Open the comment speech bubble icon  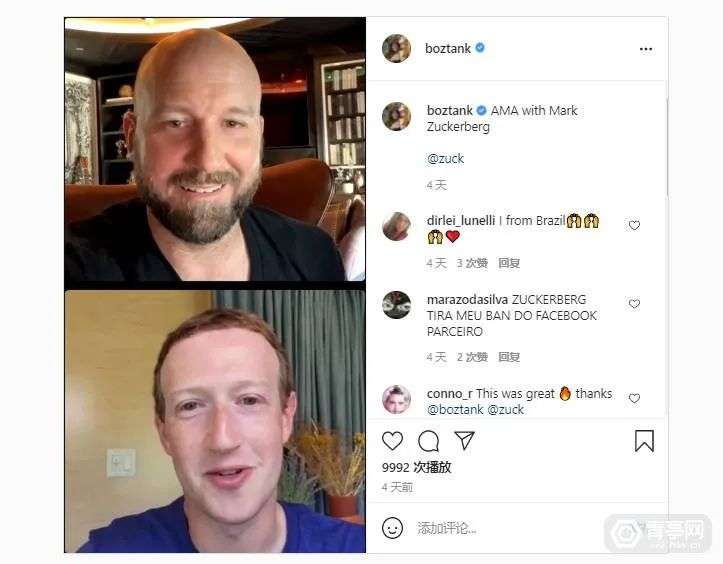point(428,441)
